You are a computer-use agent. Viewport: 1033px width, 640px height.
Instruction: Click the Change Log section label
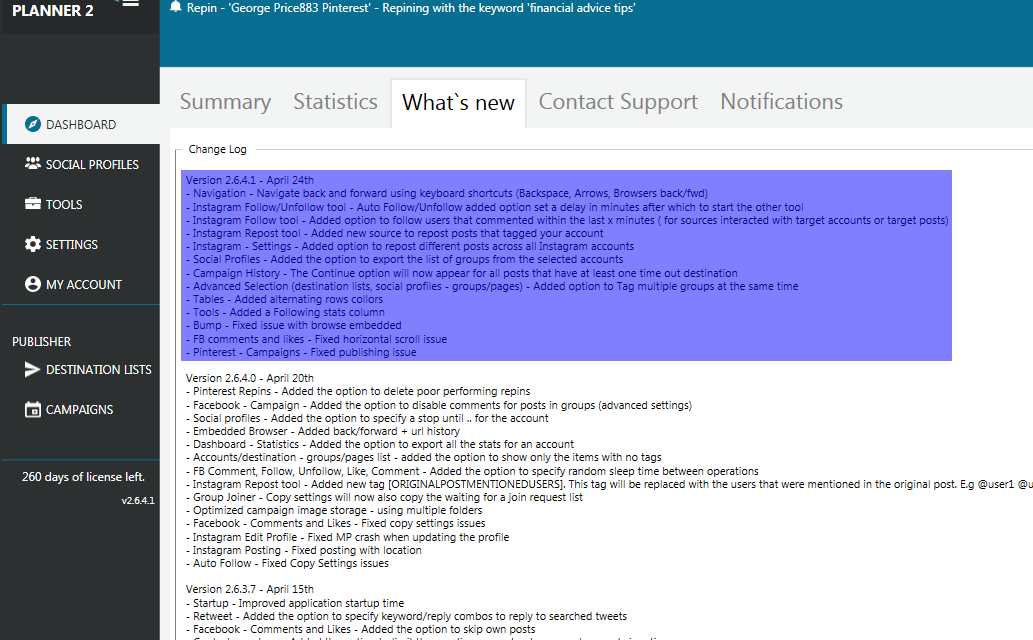pos(217,148)
